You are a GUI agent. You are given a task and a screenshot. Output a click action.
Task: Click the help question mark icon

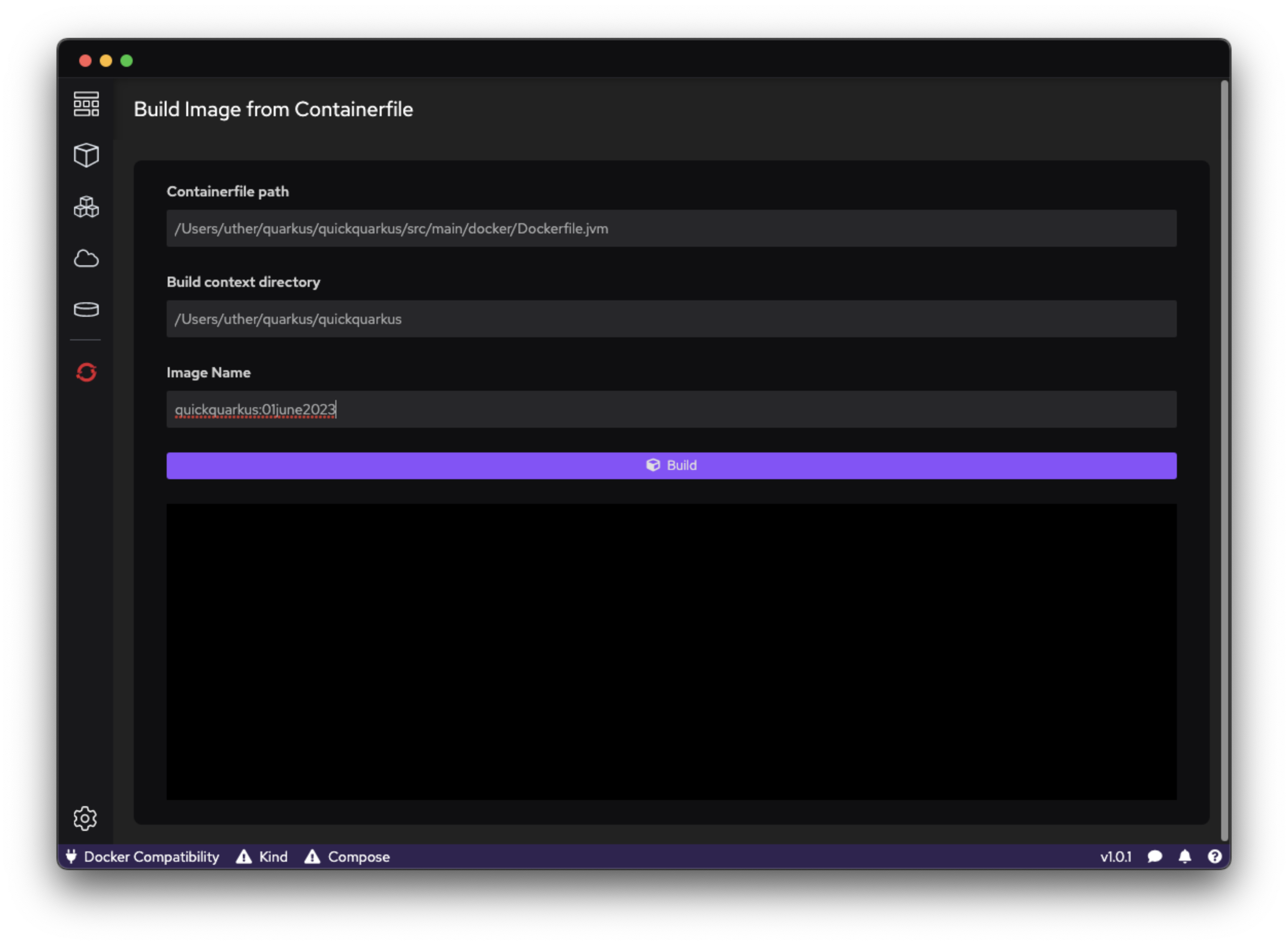(1215, 857)
